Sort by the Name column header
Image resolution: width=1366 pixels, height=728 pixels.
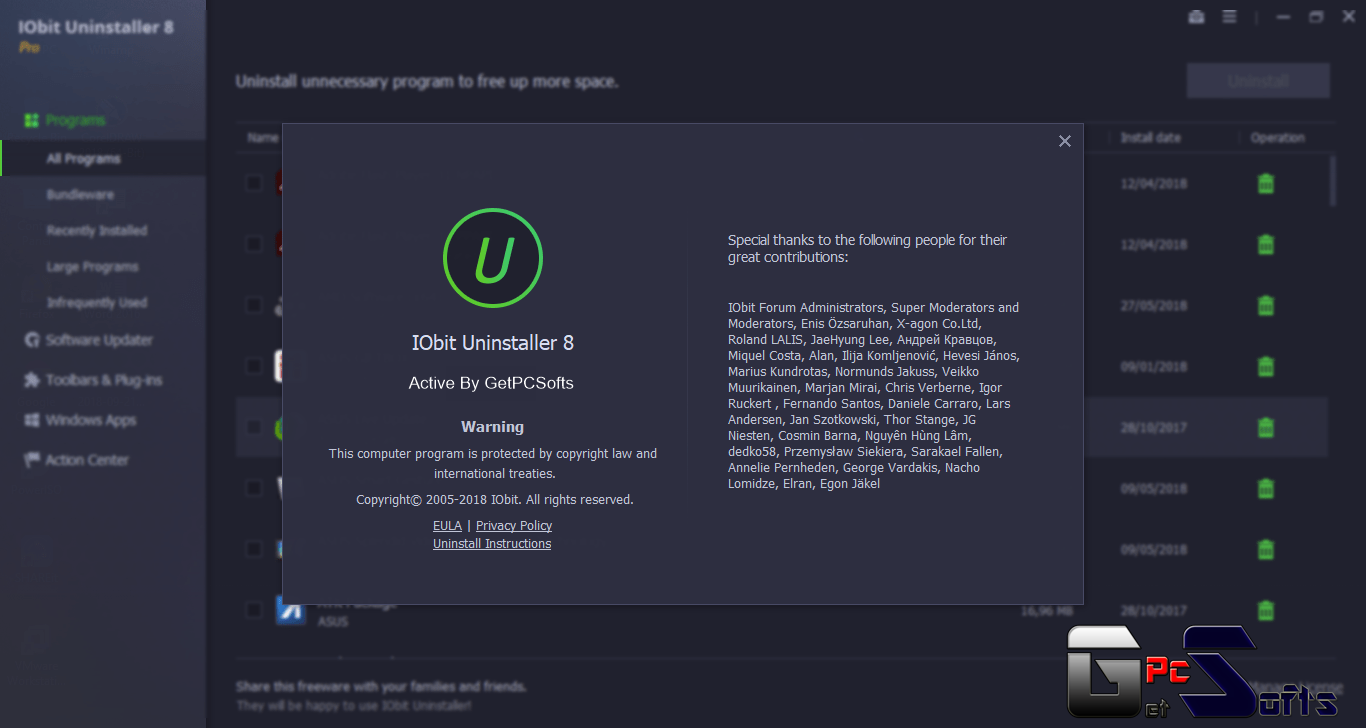[x=263, y=138]
